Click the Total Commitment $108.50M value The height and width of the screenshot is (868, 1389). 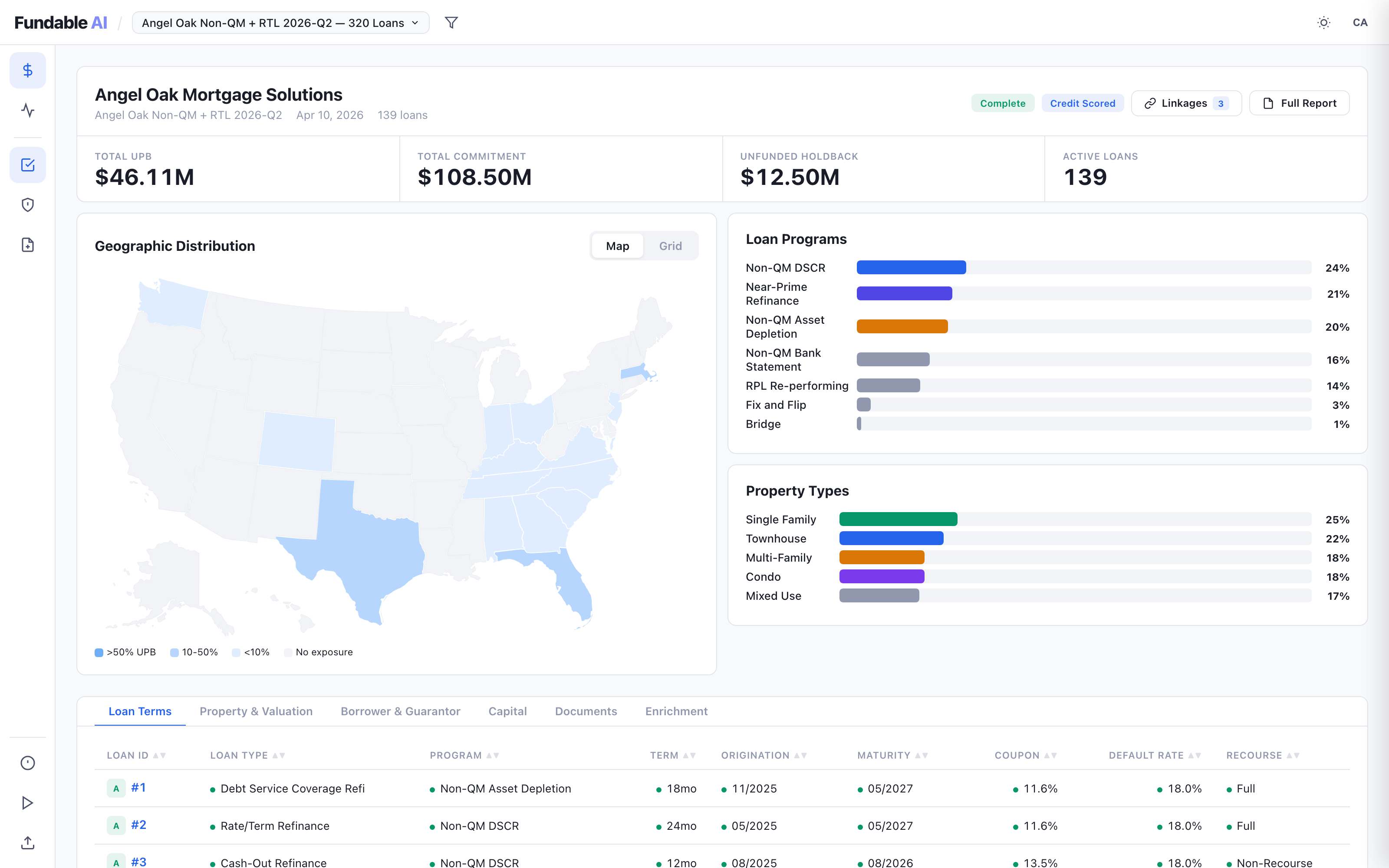pos(475,177)
